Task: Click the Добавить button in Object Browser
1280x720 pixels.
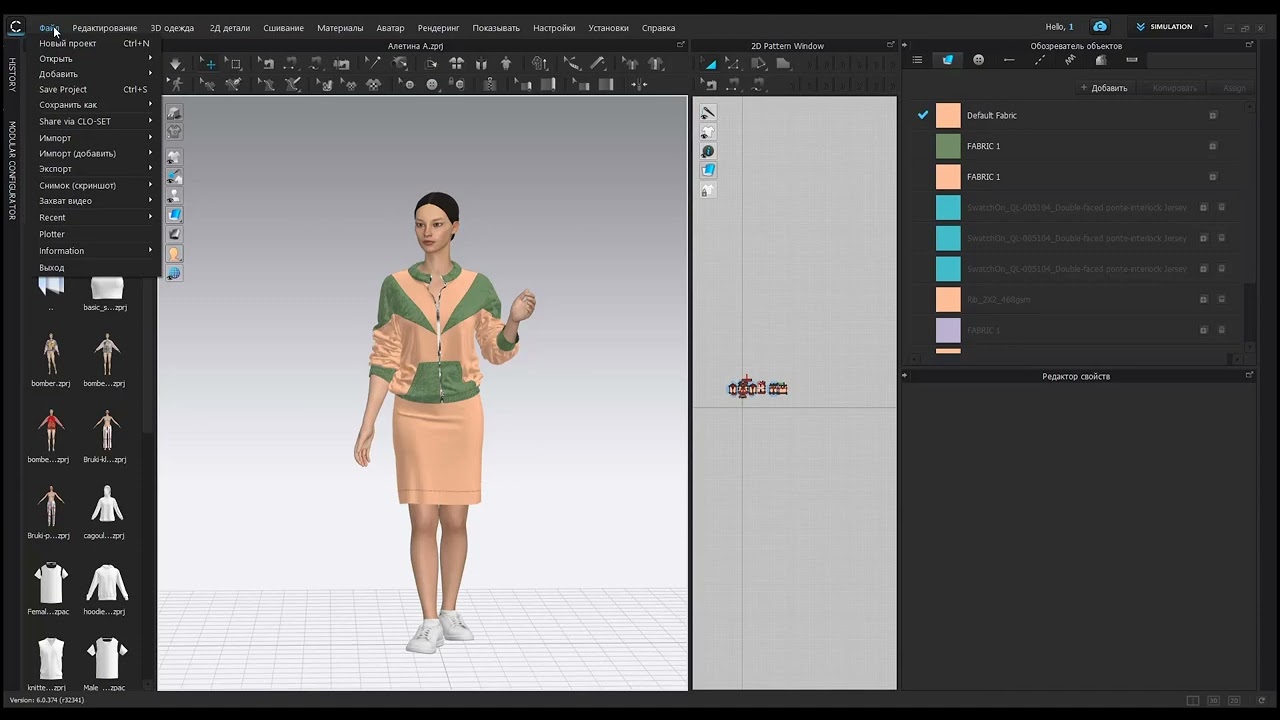Action: click(1103, 88)
